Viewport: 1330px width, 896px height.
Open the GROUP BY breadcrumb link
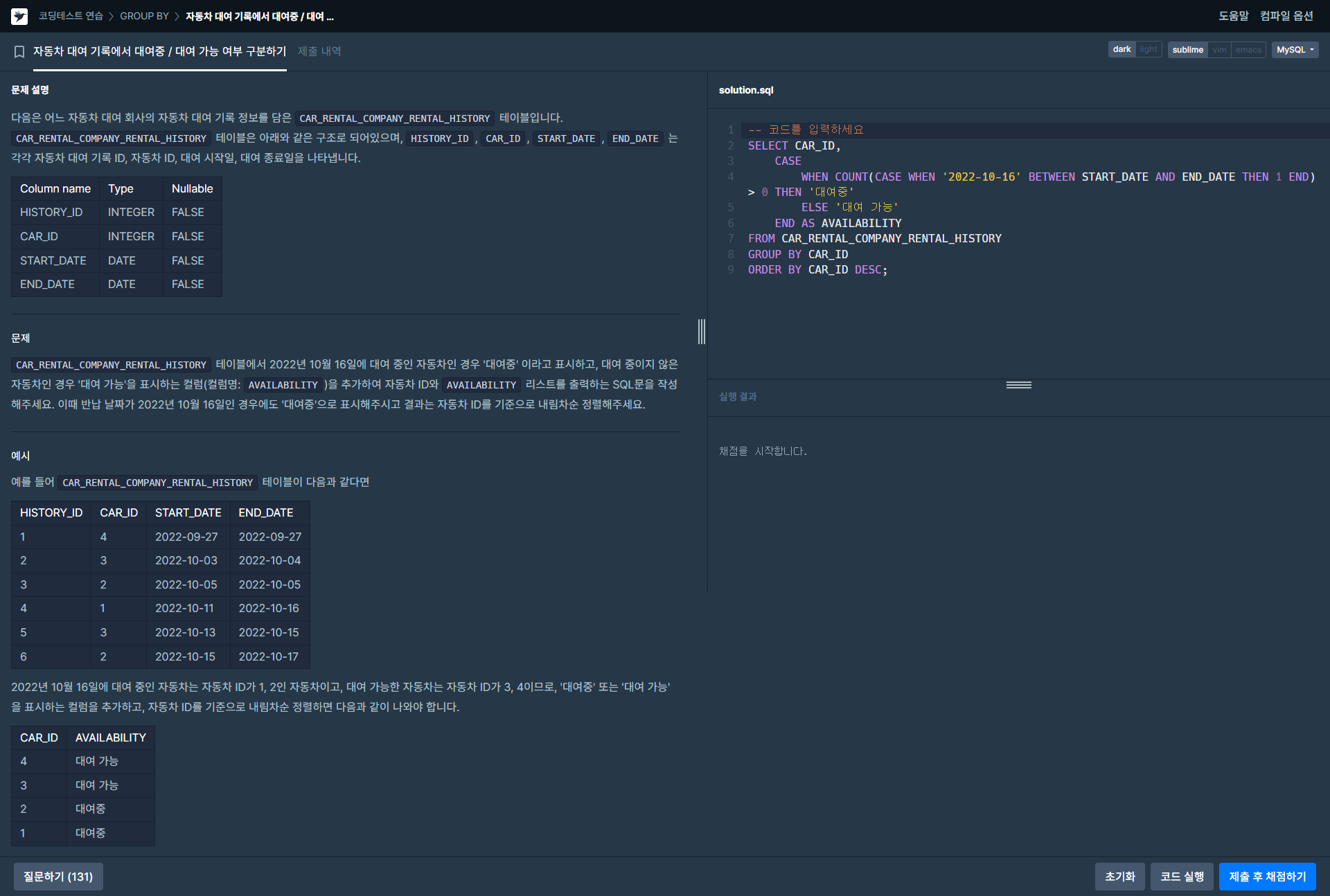click(x=144, y=16)
